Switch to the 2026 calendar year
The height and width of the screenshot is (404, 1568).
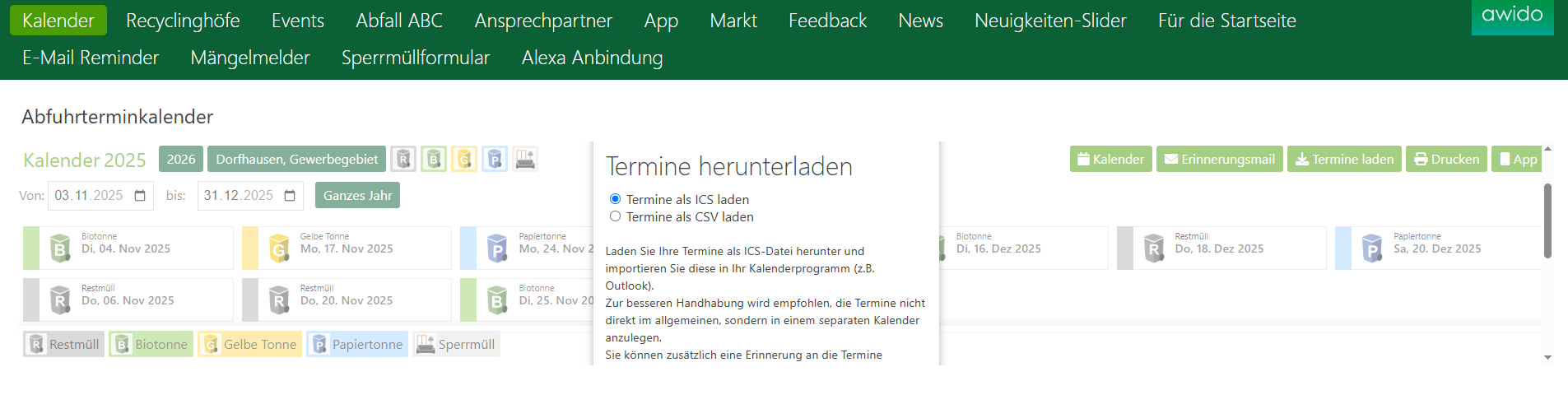point(181,159)
